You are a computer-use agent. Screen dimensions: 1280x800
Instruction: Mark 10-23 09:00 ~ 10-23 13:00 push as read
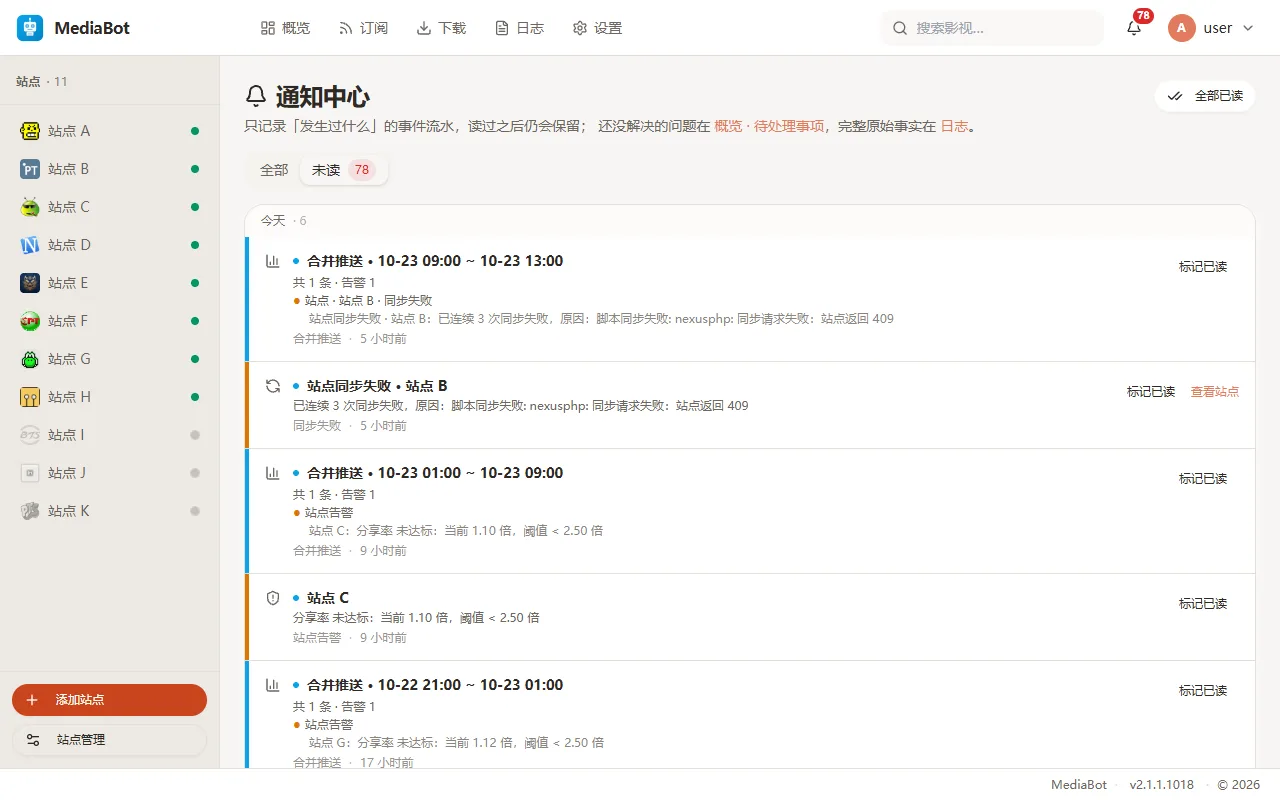1203,267
